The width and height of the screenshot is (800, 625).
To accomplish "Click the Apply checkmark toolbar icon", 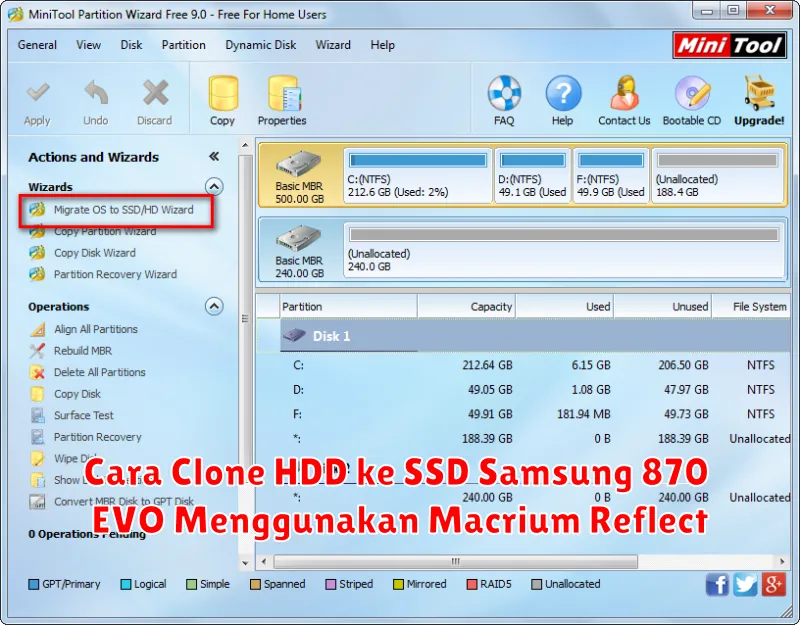I will point(37,95).
